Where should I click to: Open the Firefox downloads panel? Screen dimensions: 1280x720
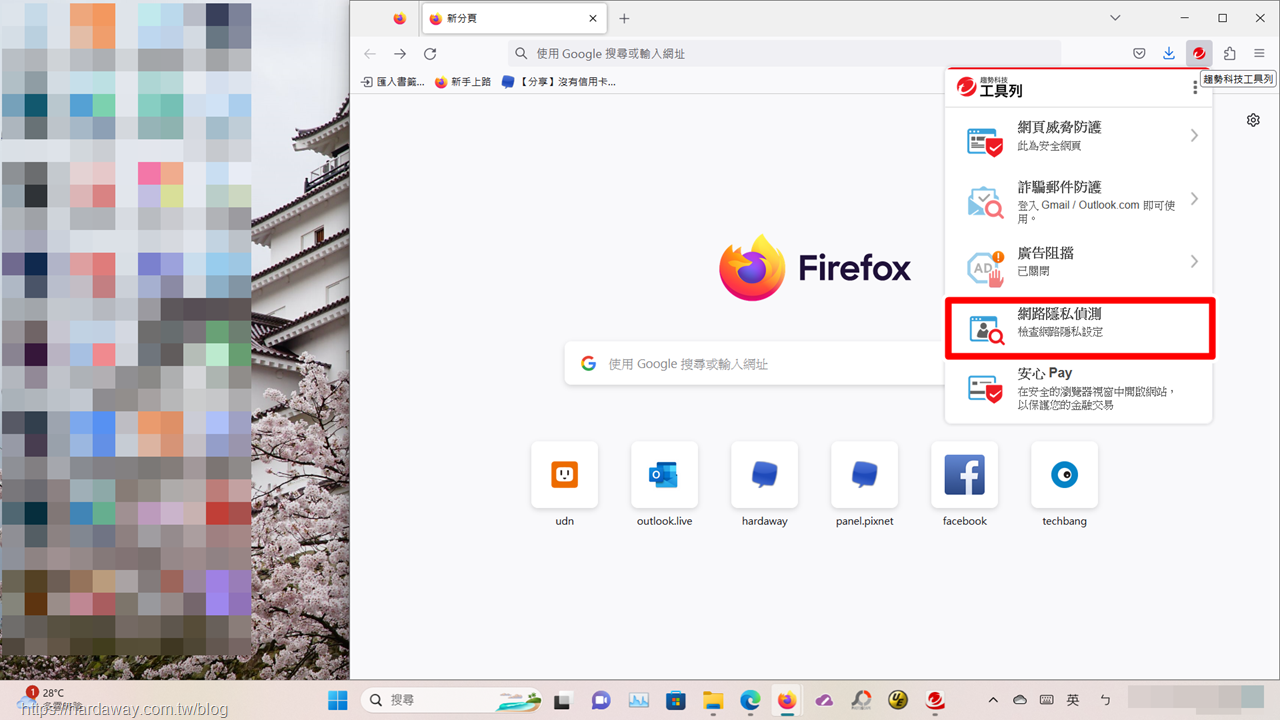point(1169,54)
